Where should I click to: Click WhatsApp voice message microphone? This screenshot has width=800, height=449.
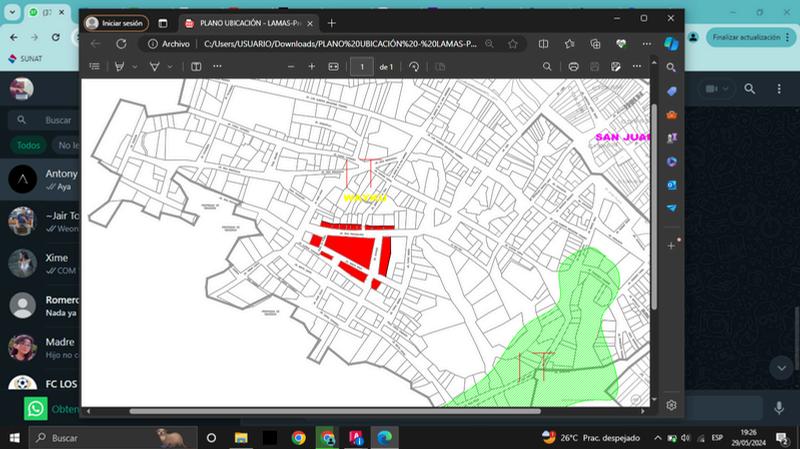coord(779,408)
